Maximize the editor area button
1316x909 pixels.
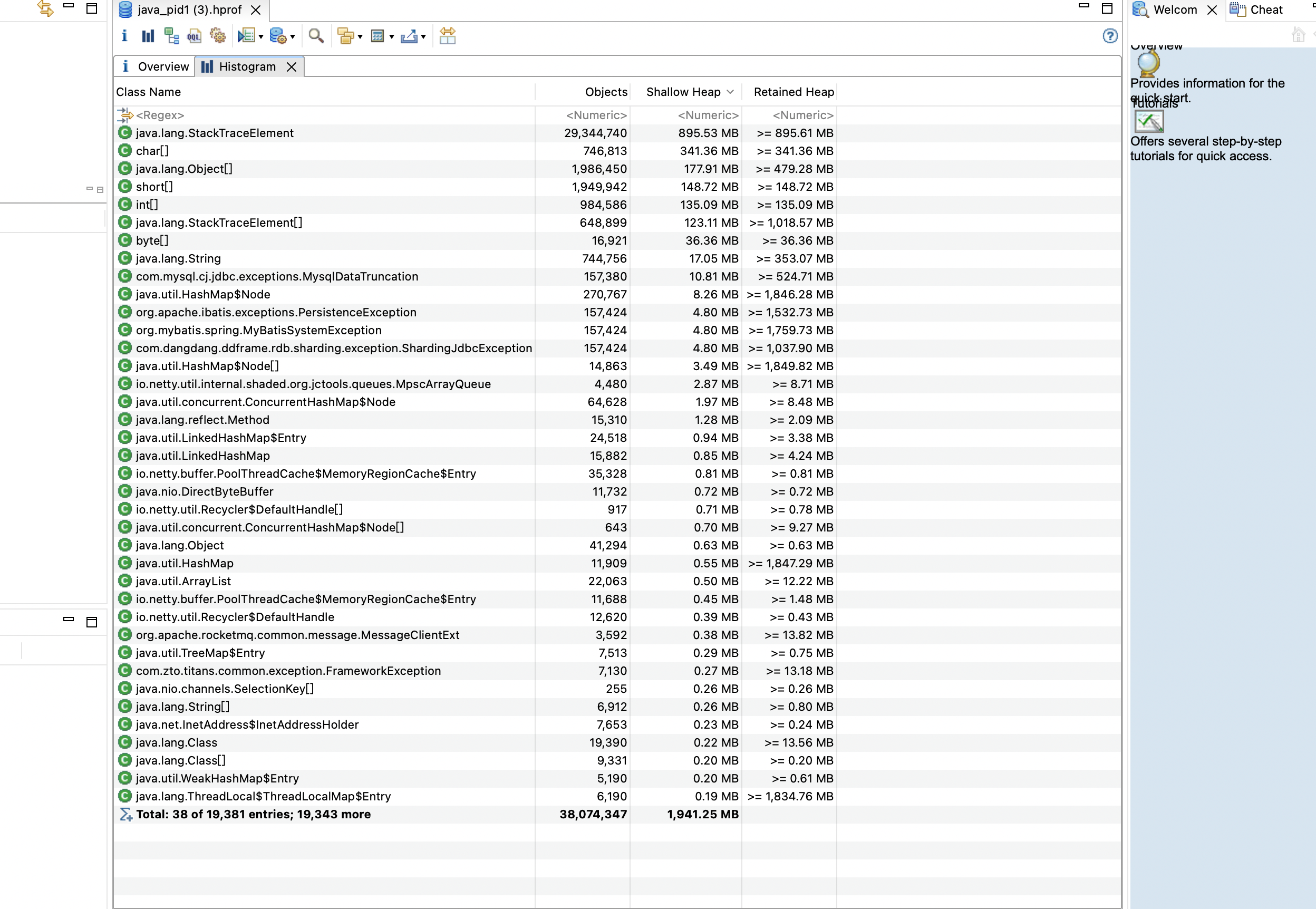[1107, 8]
